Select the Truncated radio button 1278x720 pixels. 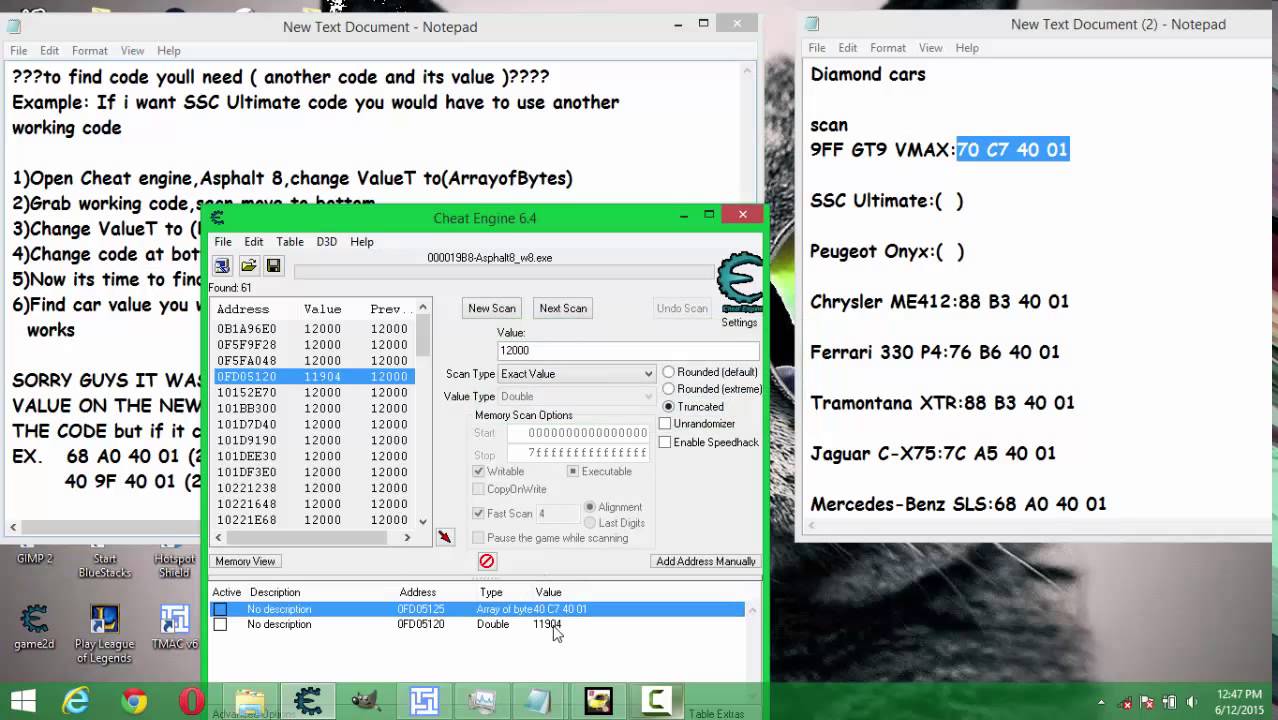668,407
